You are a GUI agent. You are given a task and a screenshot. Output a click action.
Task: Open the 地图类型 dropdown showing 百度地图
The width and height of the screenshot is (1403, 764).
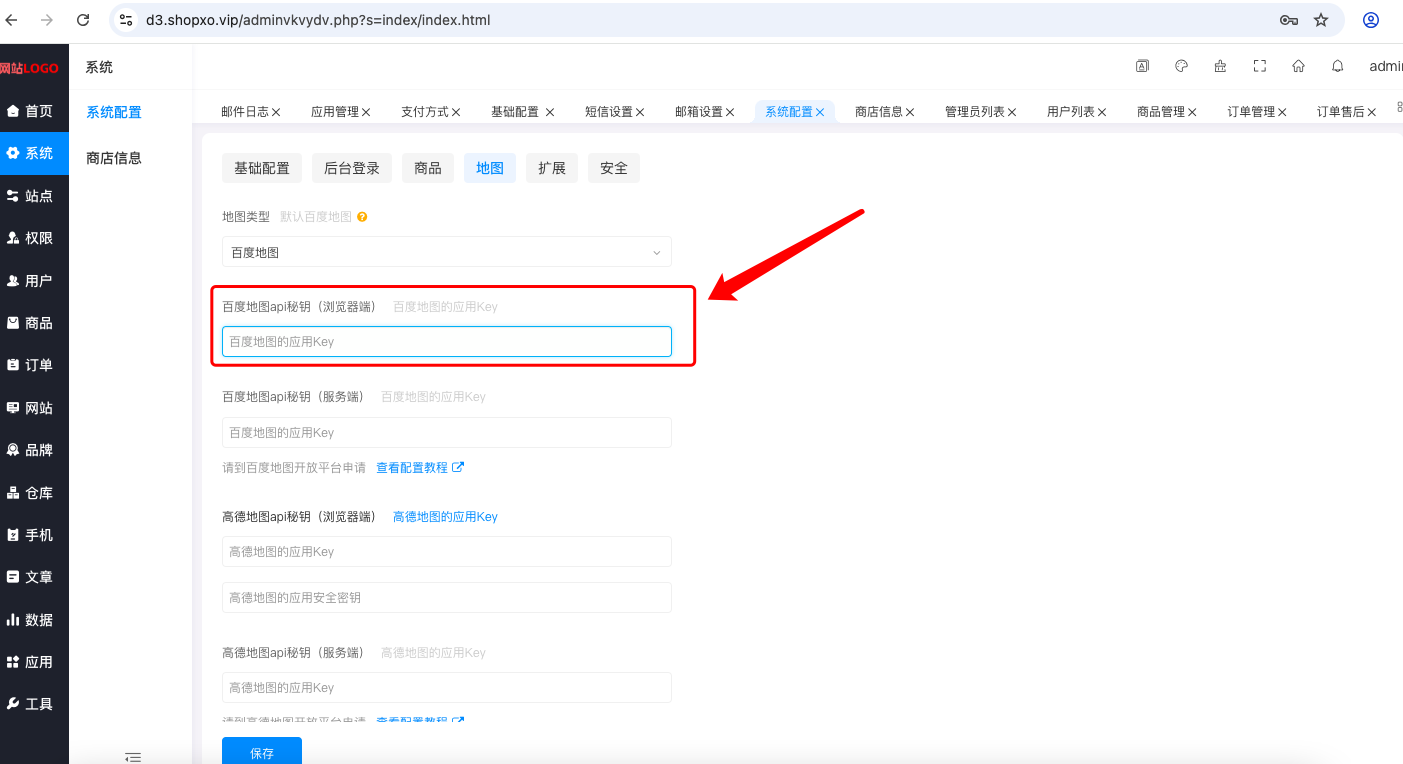[x=447, y=252]
